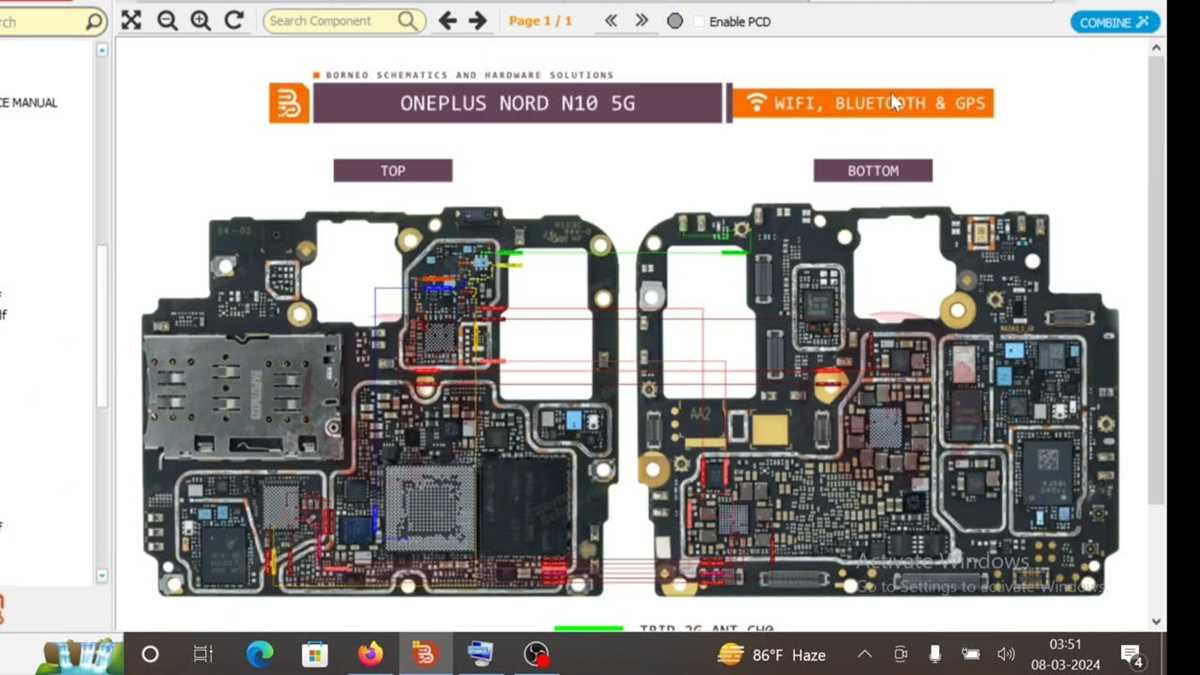1200x675 pixels.
Task: Open Firefox from the taskbar
Action: coord(370,655)
